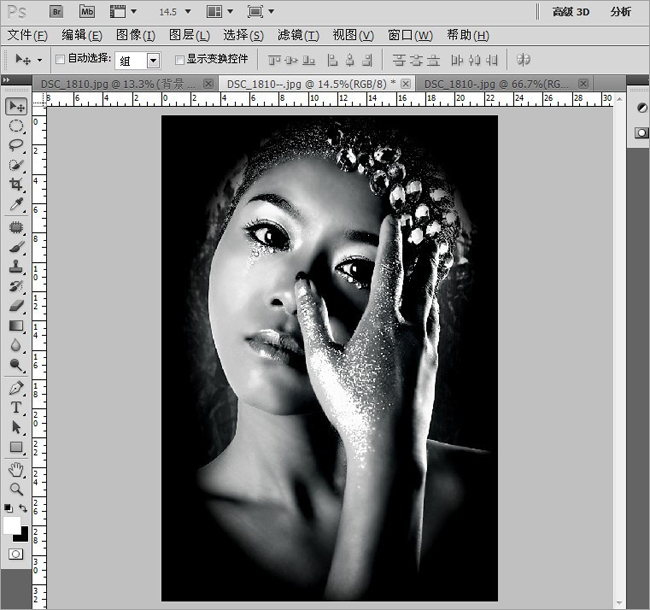Select the Zoom tool

point(16,489)
